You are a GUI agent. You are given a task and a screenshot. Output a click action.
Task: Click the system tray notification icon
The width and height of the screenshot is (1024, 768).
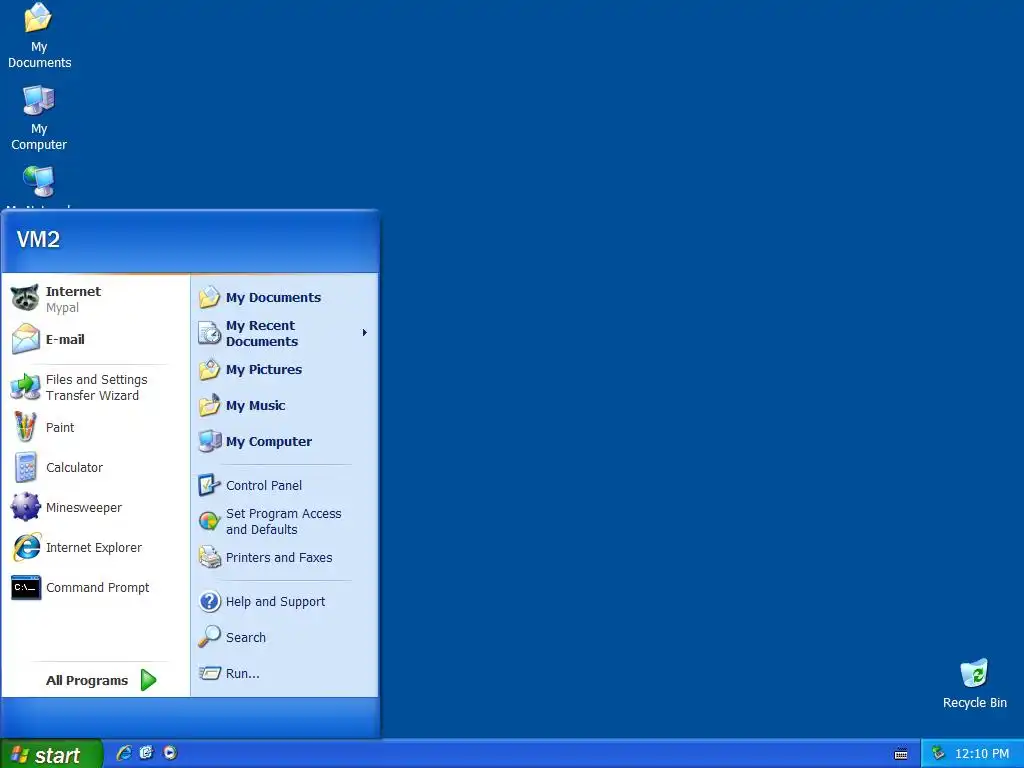click(x=938, y=753)
